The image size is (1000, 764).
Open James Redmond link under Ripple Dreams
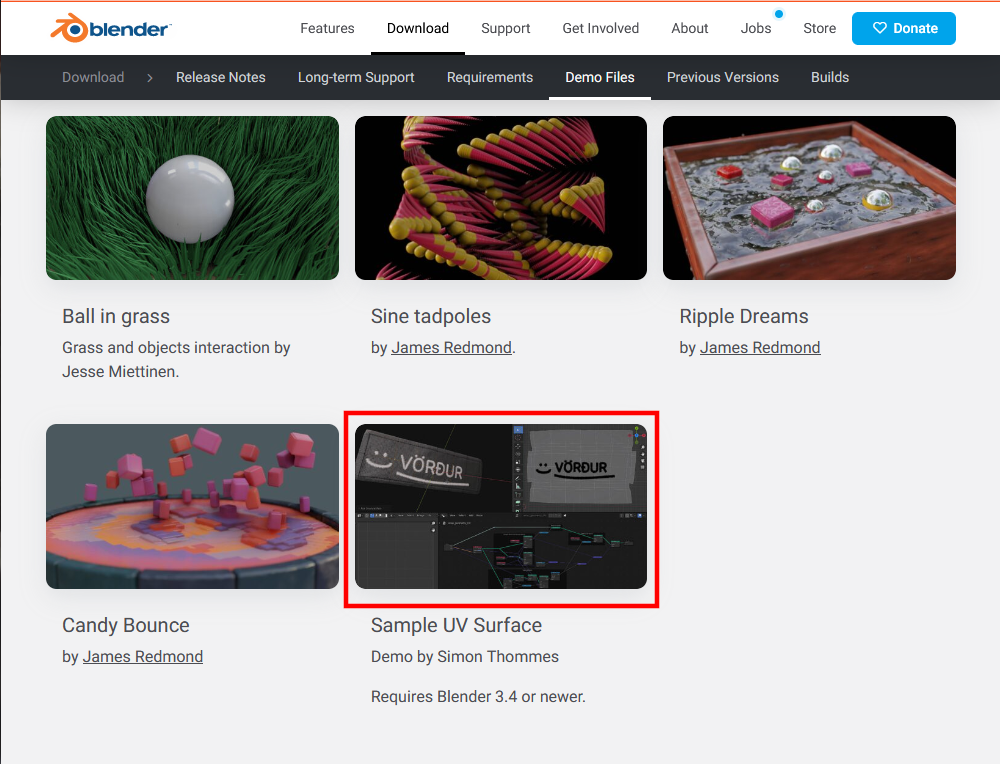click(760, 348)
